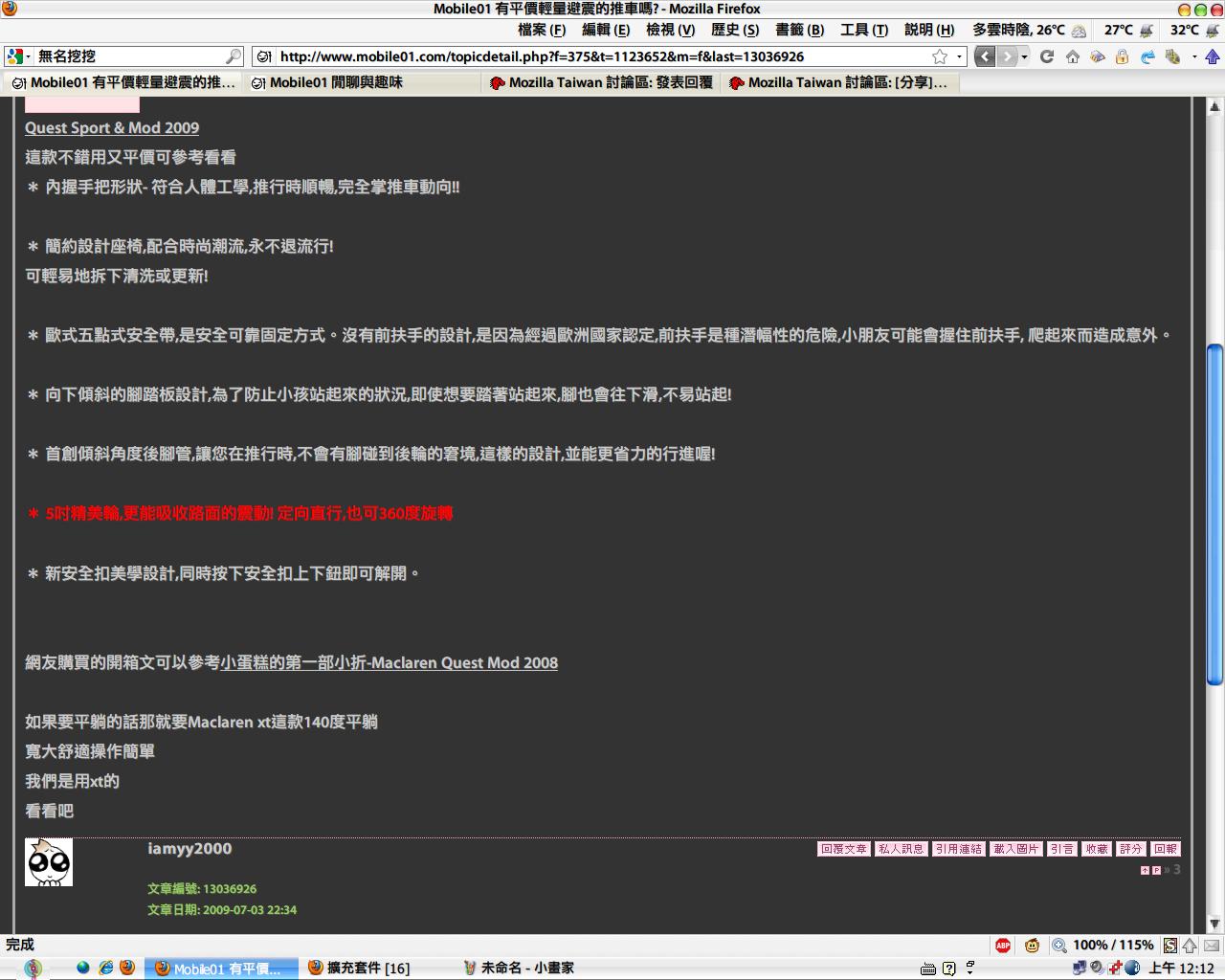Go to the browser home page
Viewport: 1225px width, 980px height.
pos(1073,56)
